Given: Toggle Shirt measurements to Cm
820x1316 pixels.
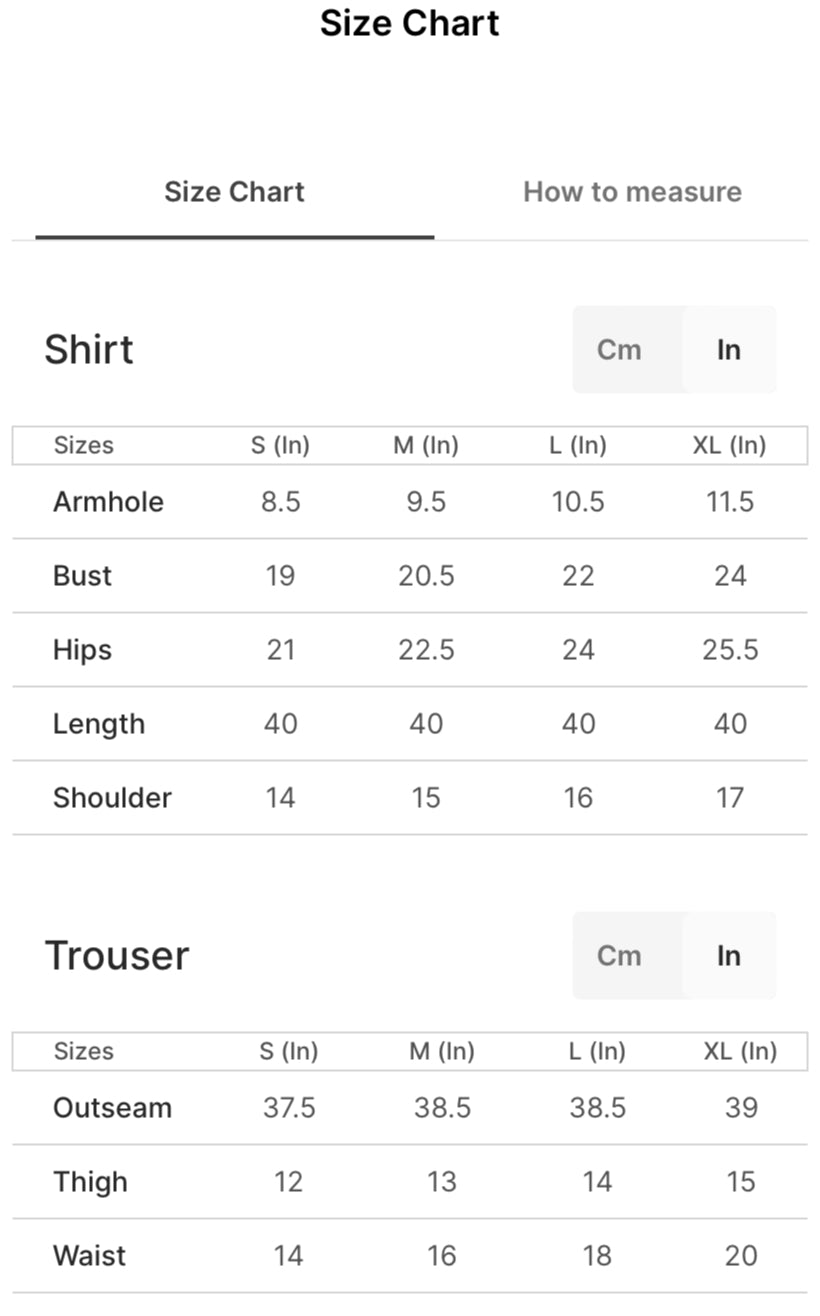Looking at the screenshot, I should point(619,349).
